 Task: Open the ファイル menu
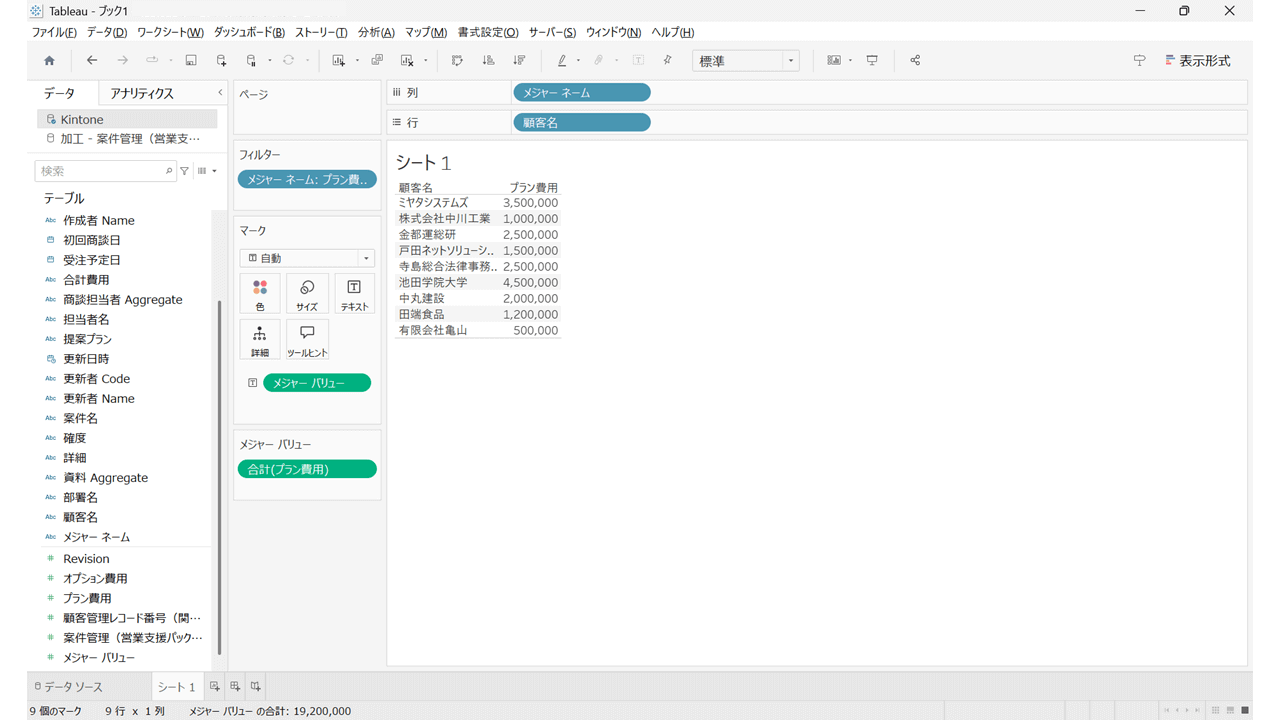[54, 33]
